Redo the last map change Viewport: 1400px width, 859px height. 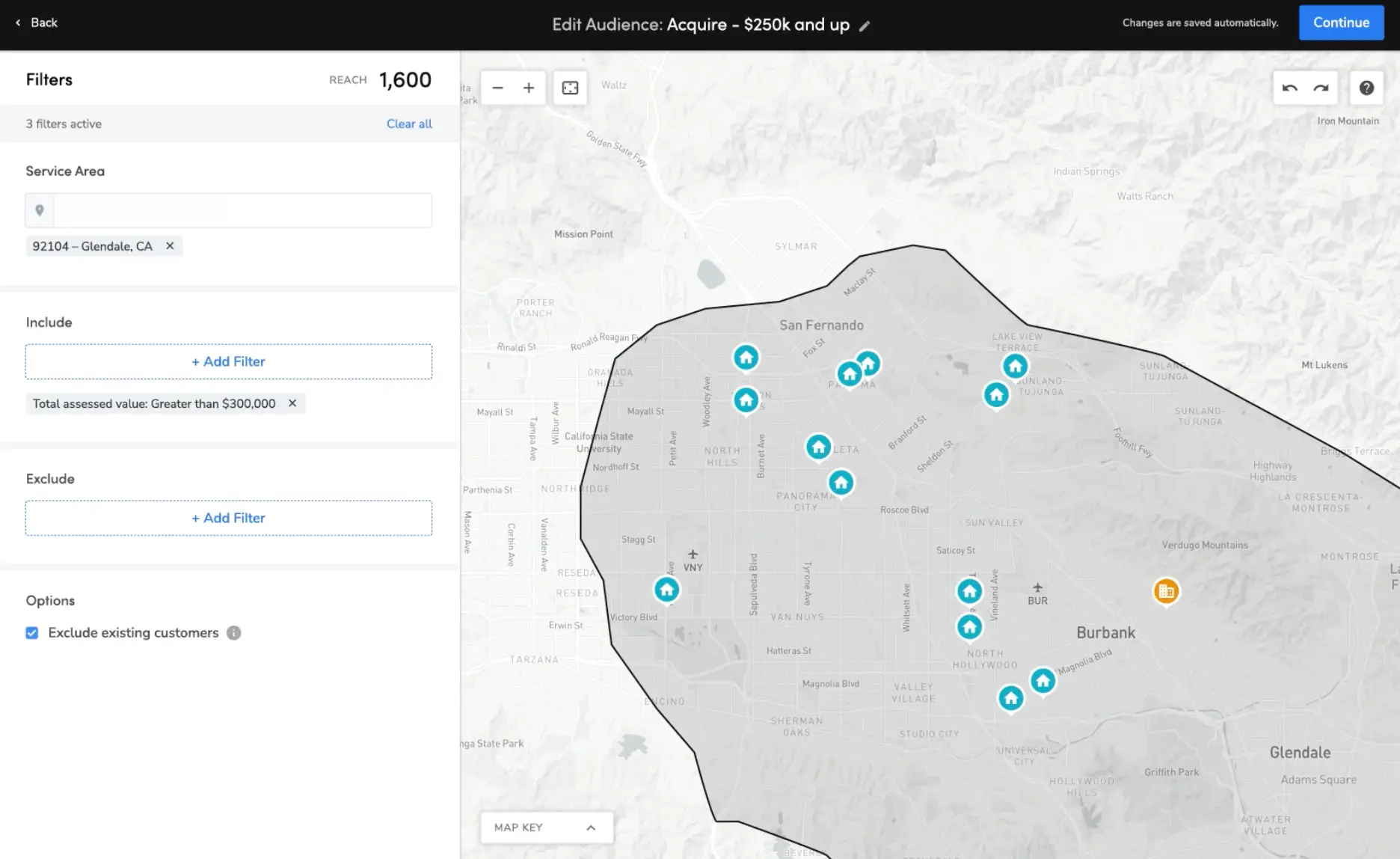click(1321, 88)
